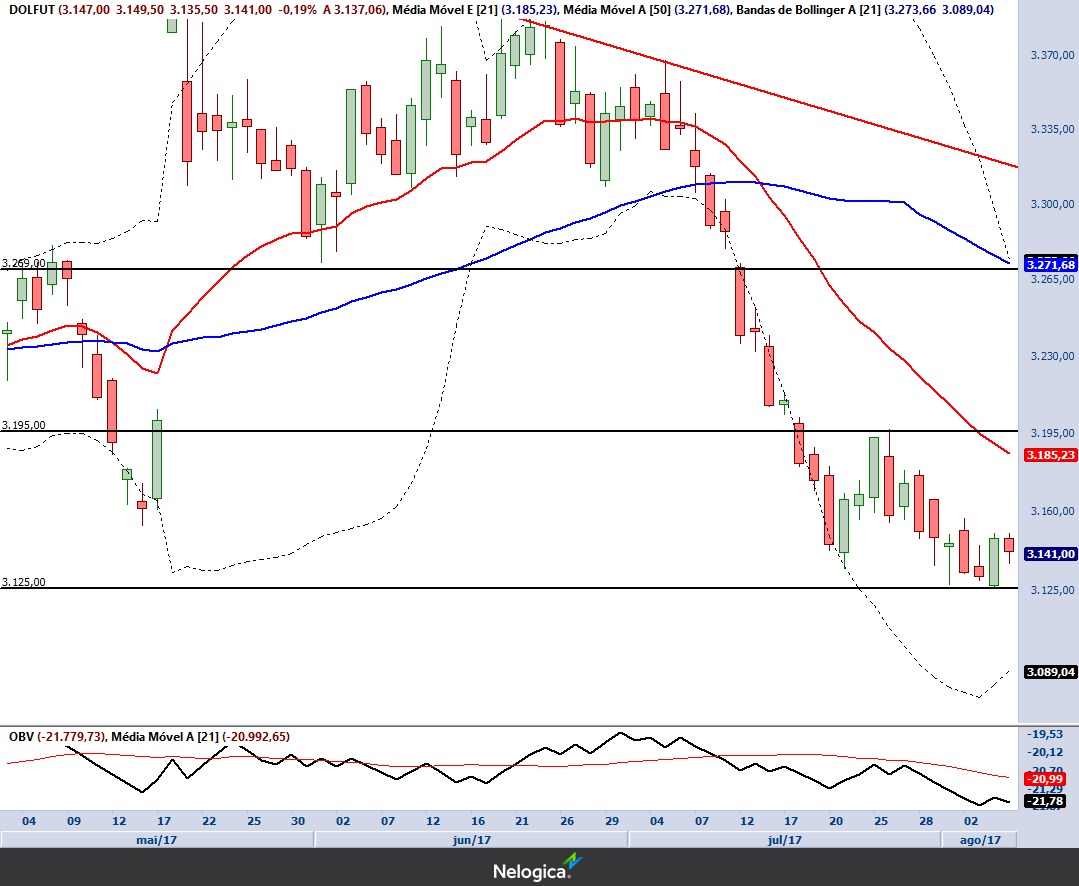Select the 3.269,00 horizontal line label
Viewport: 1079px width, 886px height.
coord(24,263)
